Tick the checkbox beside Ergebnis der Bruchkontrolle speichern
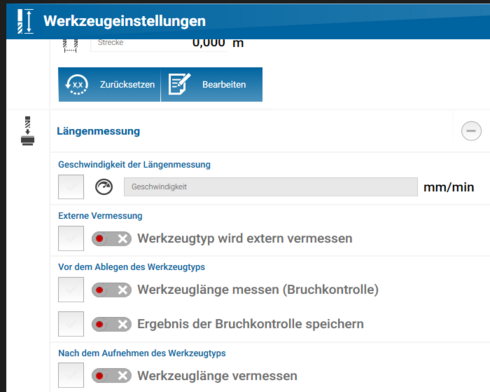 [71, 324]
